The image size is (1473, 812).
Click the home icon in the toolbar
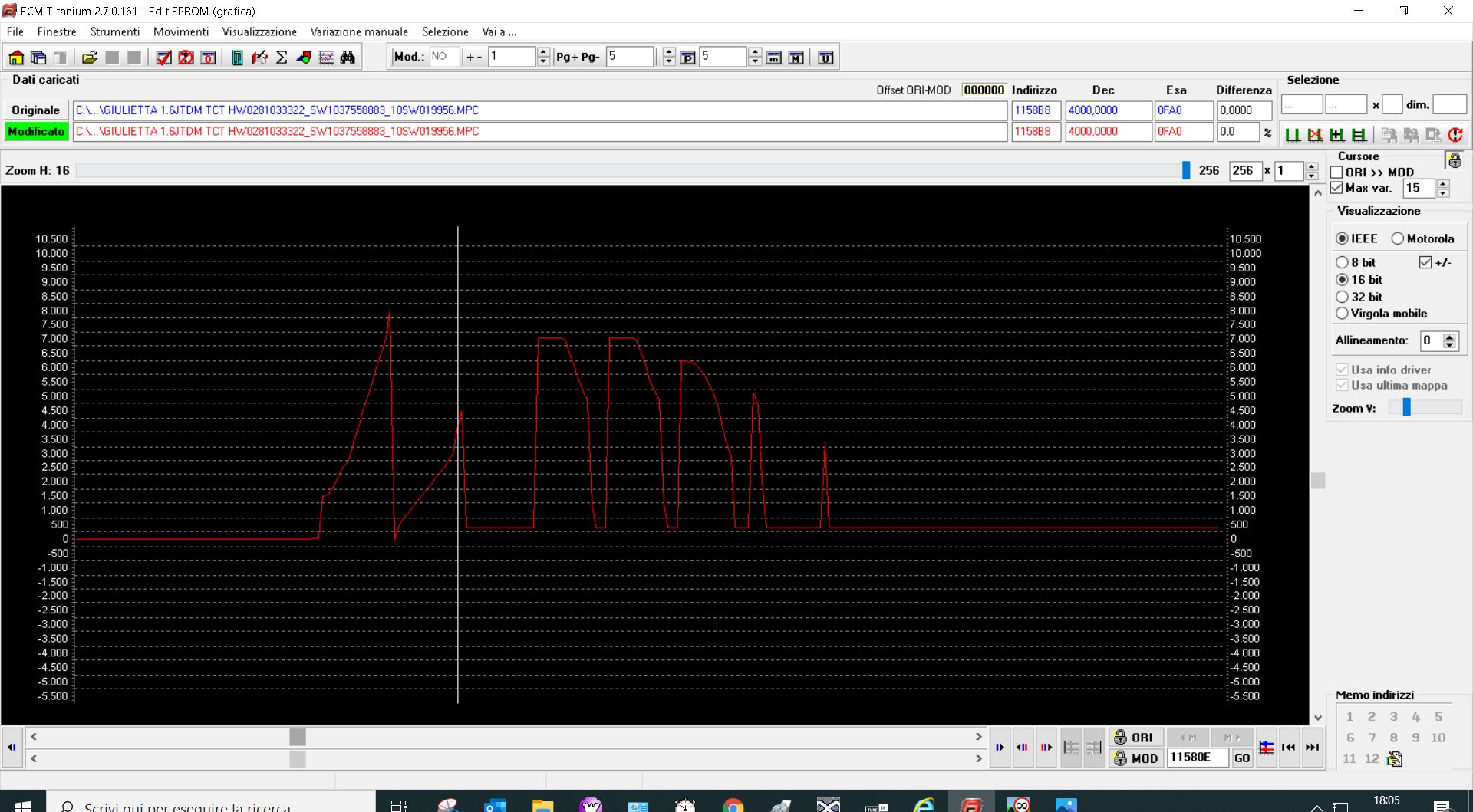pyautogui.click(x=16, y=58)
